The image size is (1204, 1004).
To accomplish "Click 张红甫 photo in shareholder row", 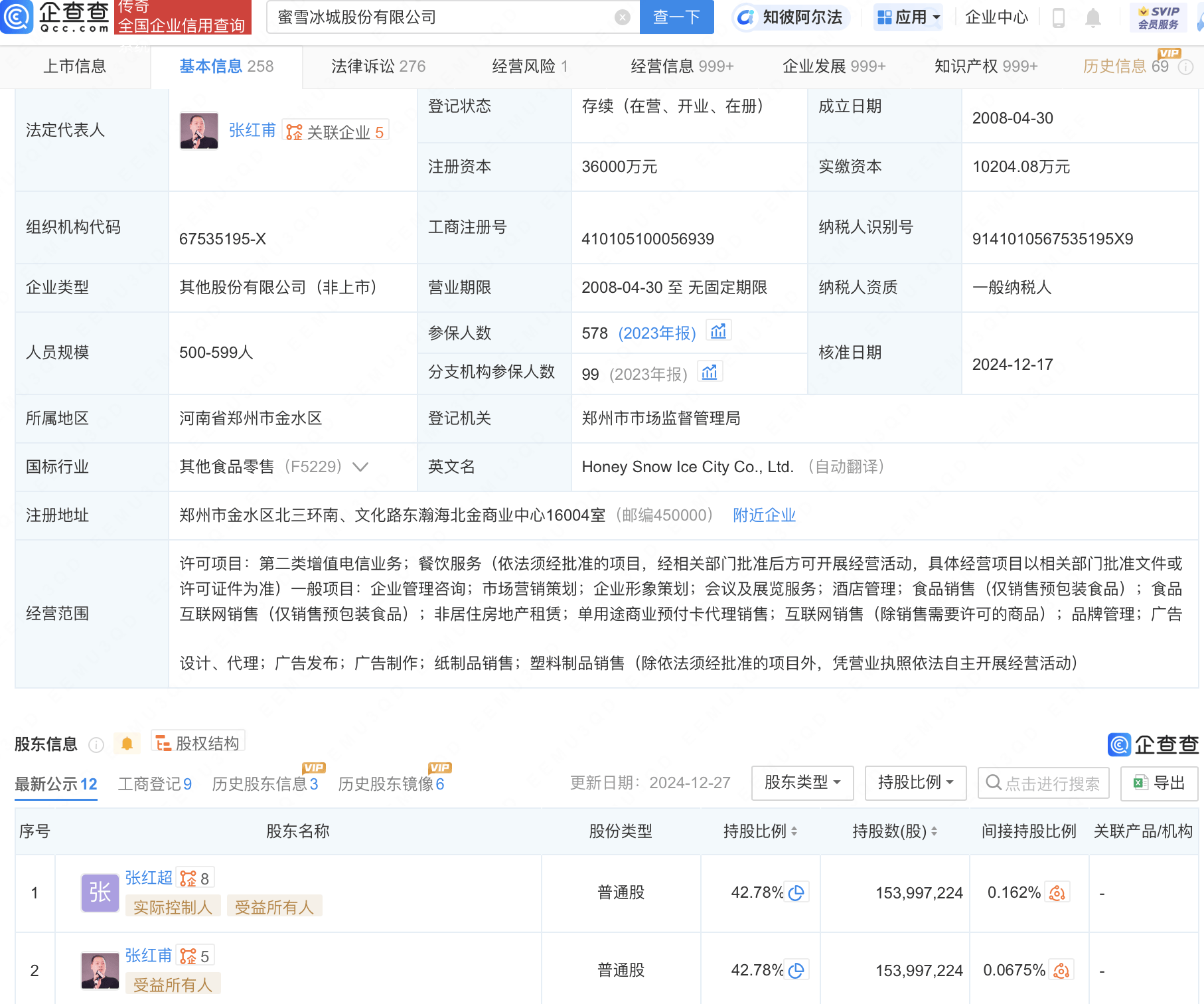I will coord(100,971).
